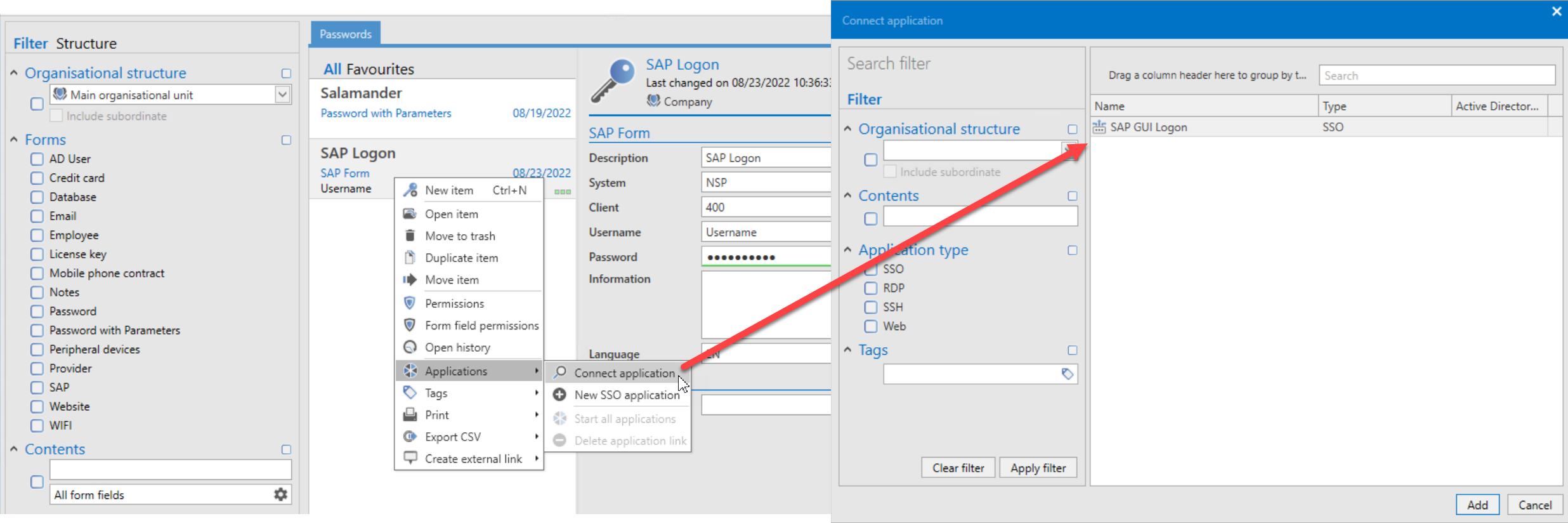Check the Web application type
The width and height of the screenshot is (1568, 523).
tap(871, 326)
